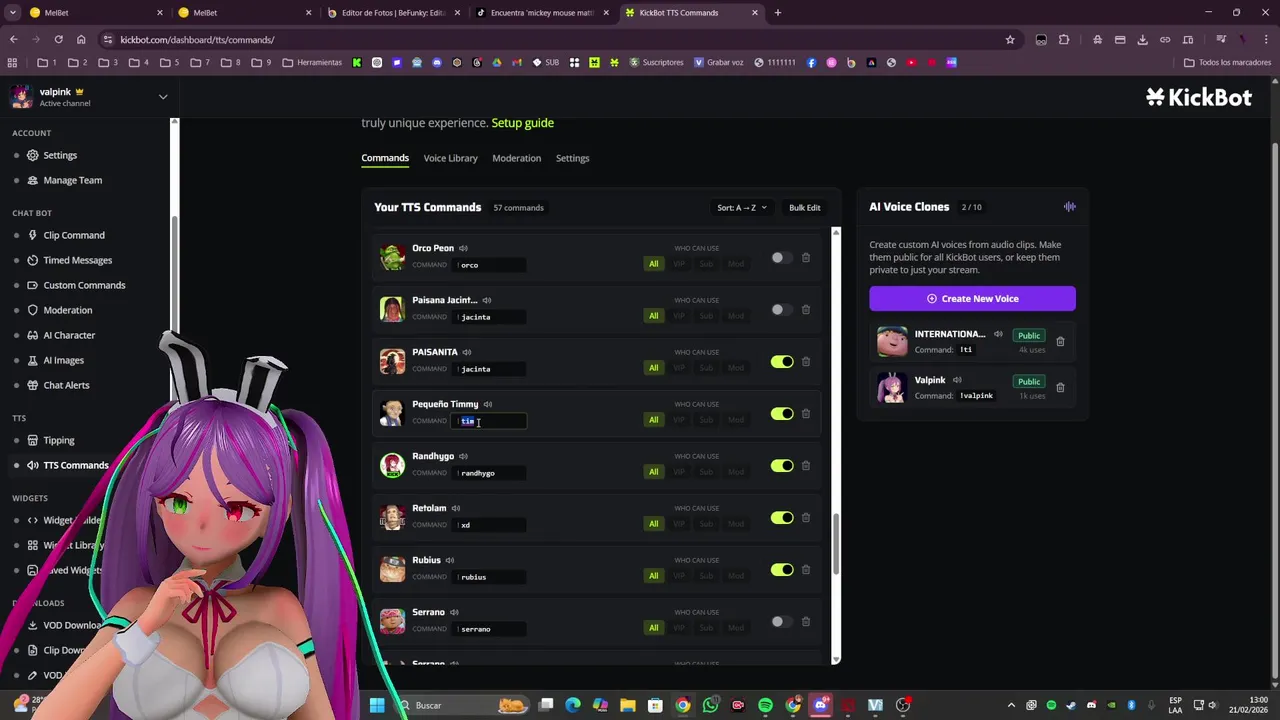Enable the Orco Peon command toggle
This screenshot has width=1280, height=720.
[782, 258]
